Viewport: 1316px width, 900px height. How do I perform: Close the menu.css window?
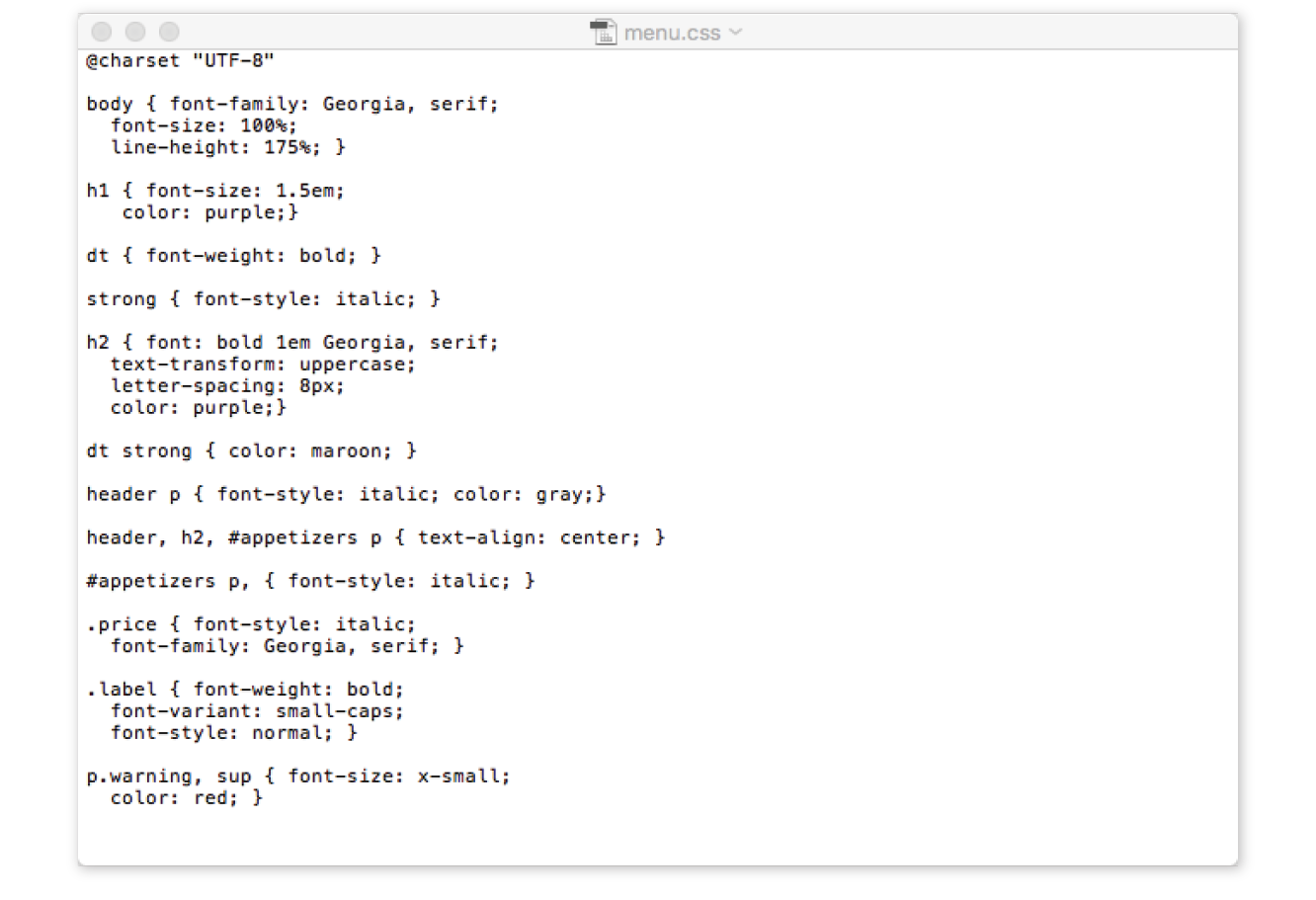(x=102, y=33)
